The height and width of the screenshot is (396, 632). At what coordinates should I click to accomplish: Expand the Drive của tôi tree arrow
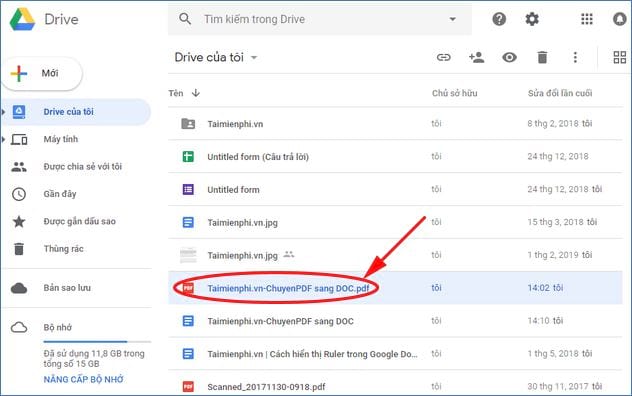point(4,112)
